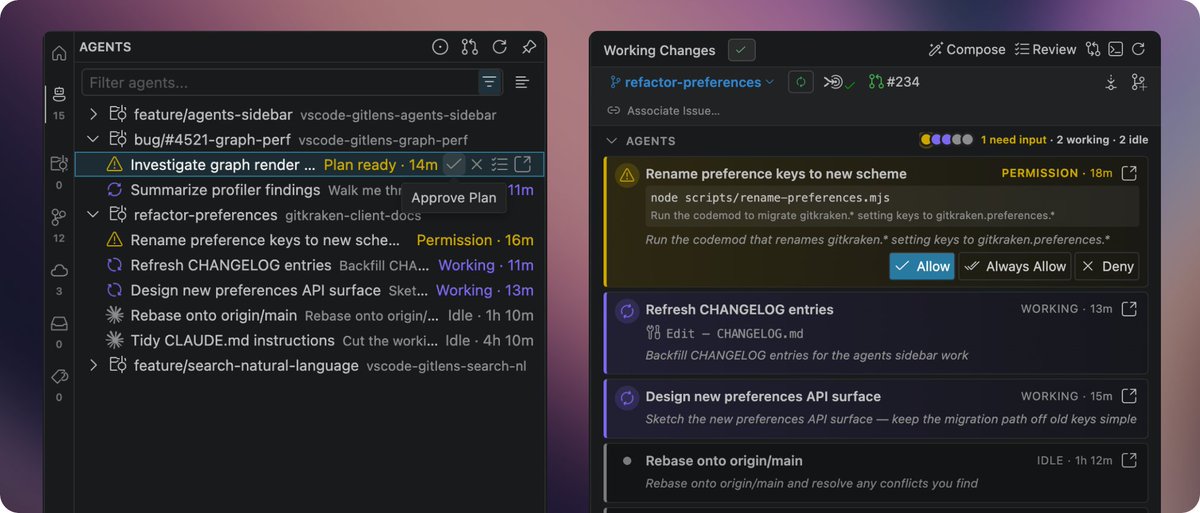Click the Review button
This screenshot has height=513, width=1200.
1045,49
